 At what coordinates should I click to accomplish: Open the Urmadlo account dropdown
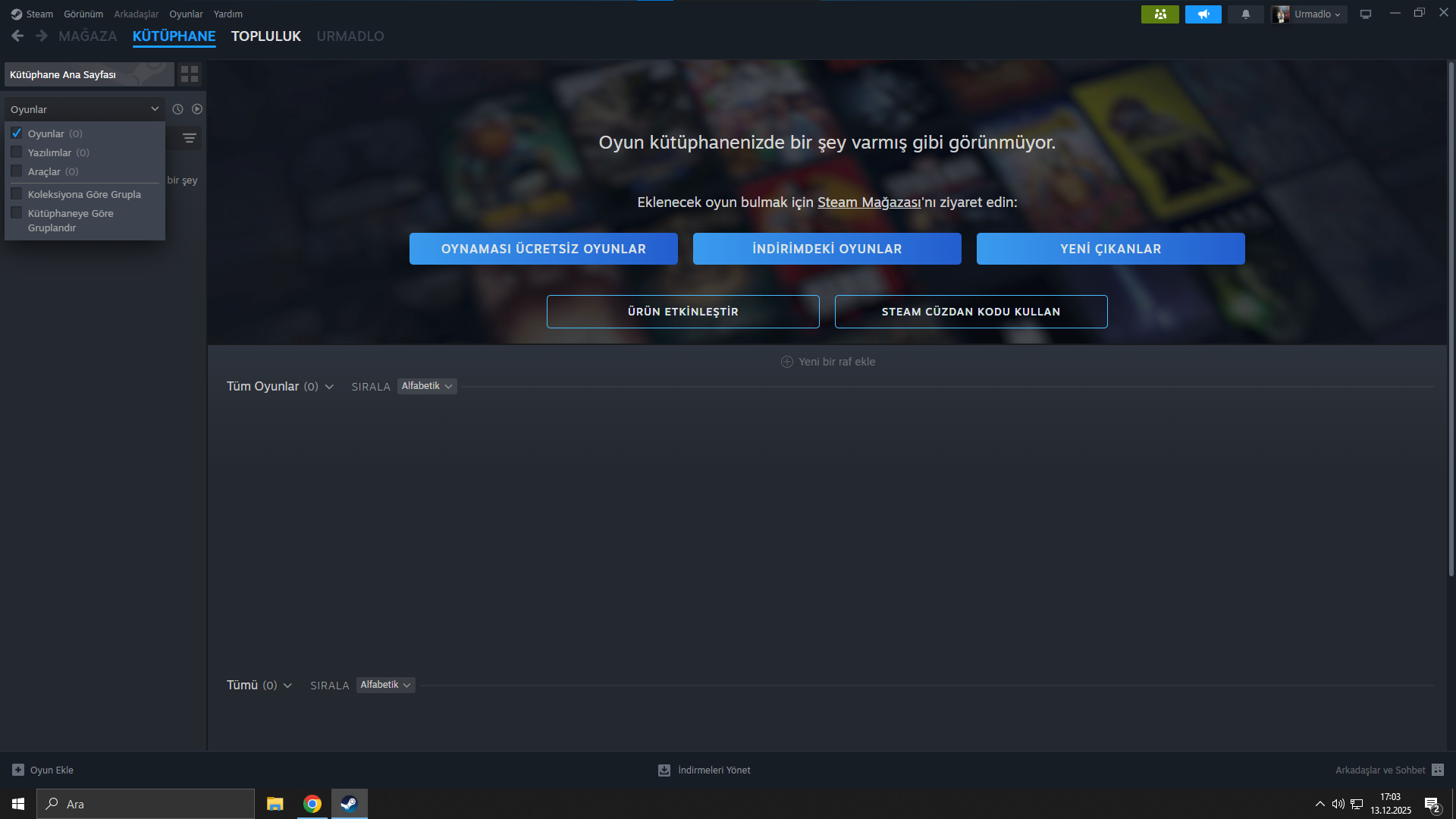(1316, 14)
